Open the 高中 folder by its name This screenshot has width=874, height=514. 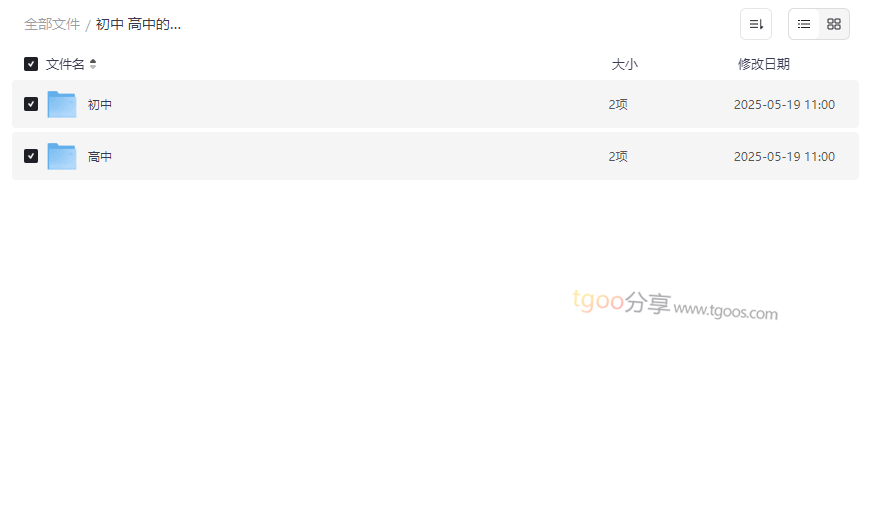click(100, 156)
